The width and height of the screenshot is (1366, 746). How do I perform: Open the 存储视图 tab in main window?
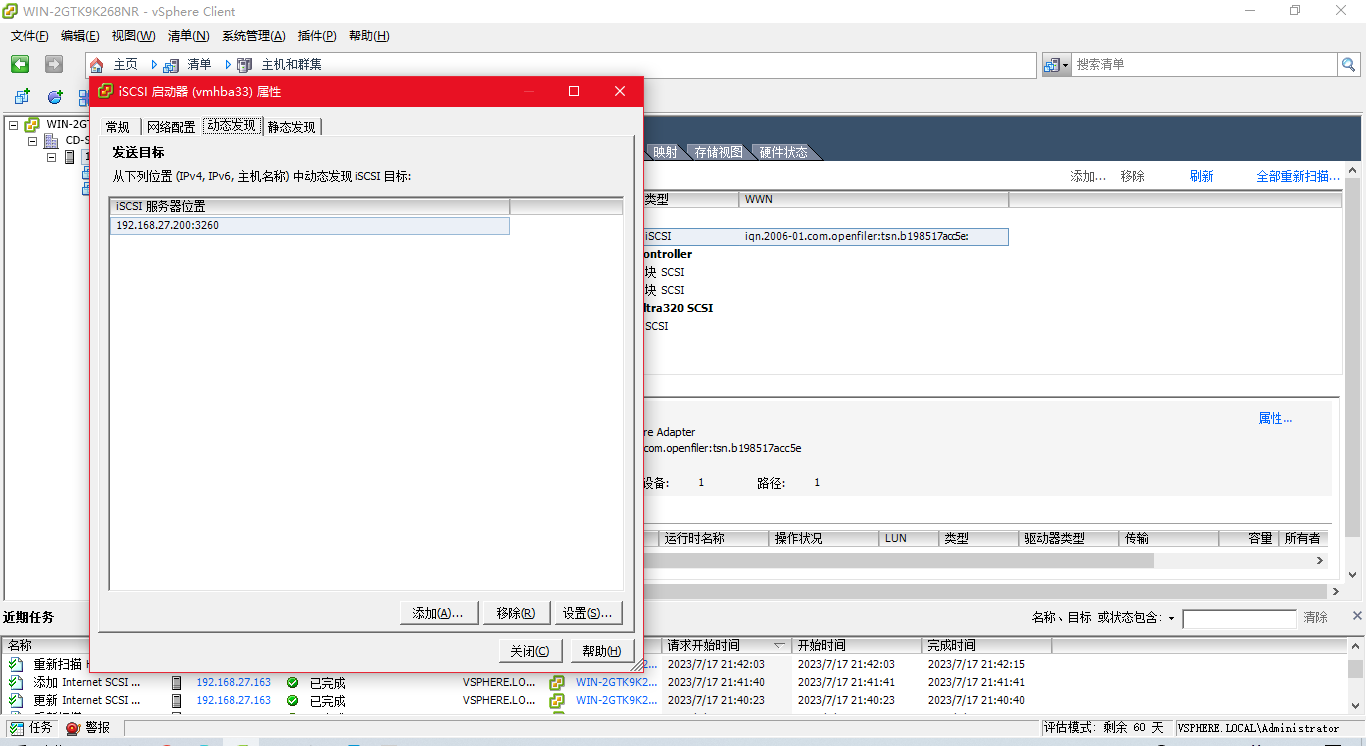point(719,152)
